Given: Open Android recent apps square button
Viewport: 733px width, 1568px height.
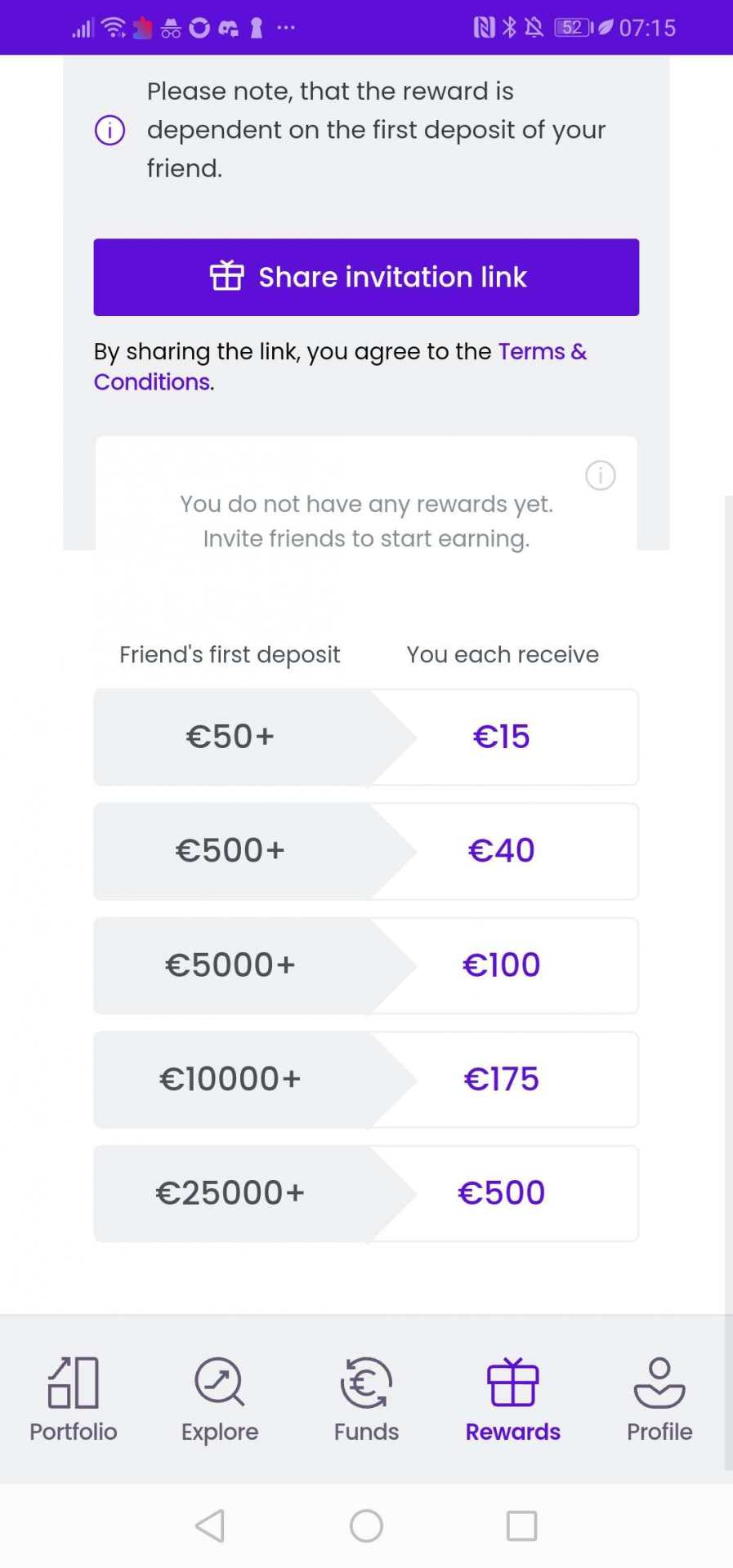Looking at the screenshot, I should click(x=521, y=1526).
